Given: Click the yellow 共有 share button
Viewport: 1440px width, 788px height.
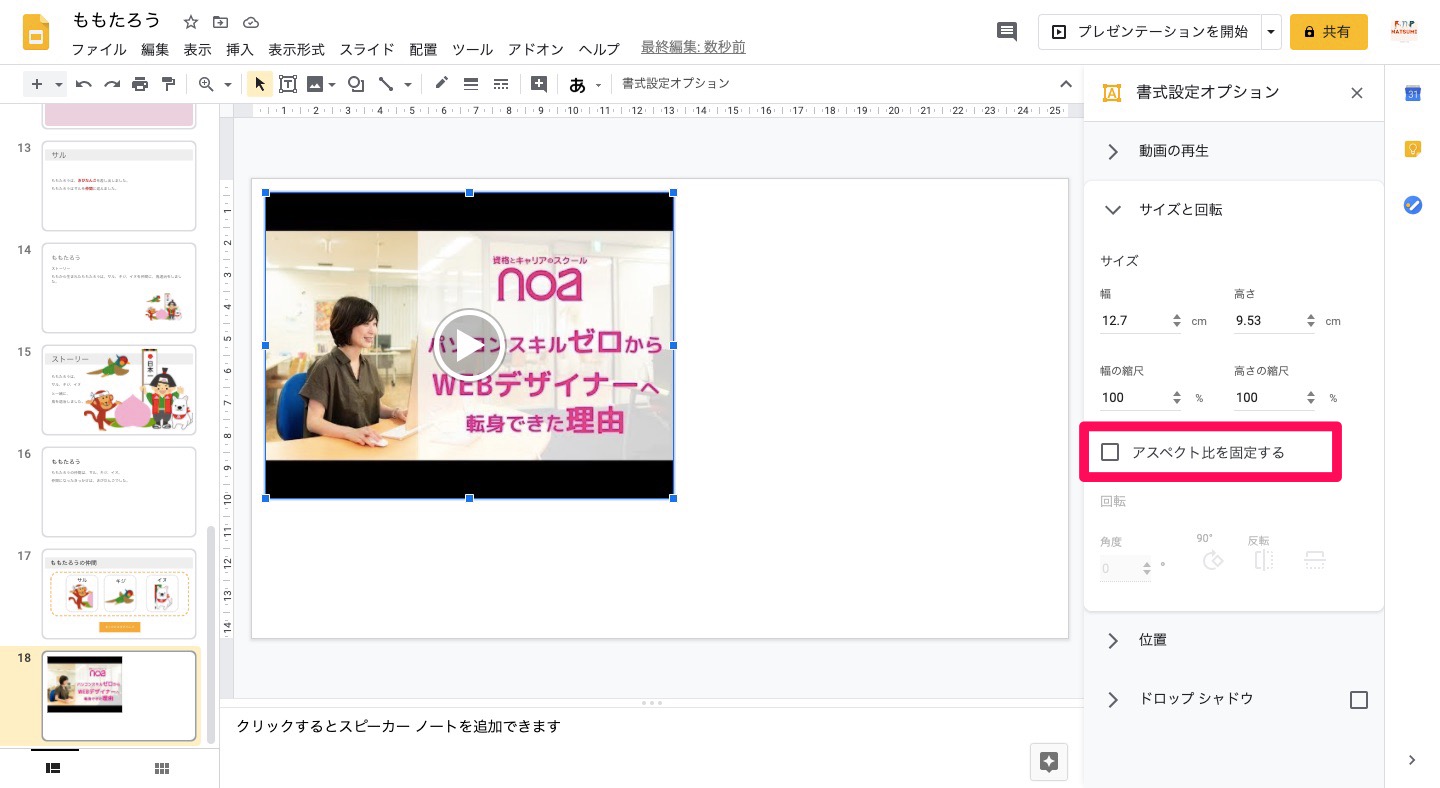Looking at the screenshot, I should point(1328,32).
